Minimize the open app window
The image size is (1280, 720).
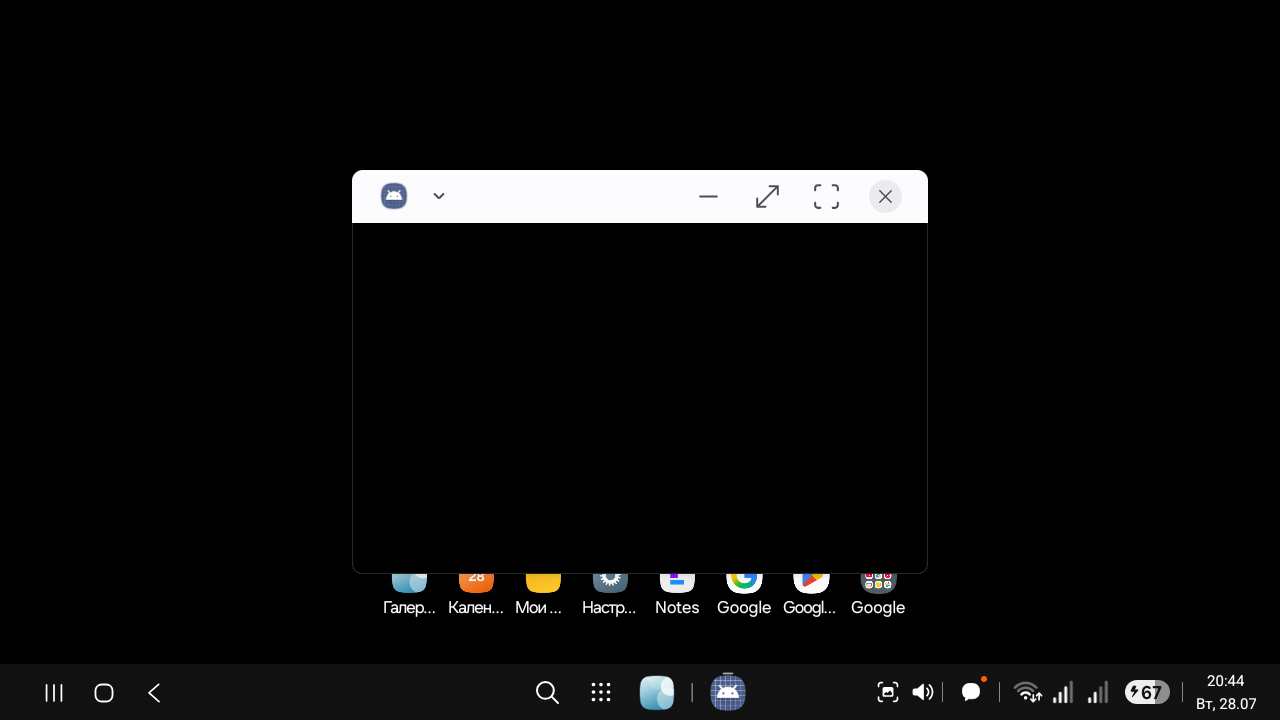click(x=709, y=196)
